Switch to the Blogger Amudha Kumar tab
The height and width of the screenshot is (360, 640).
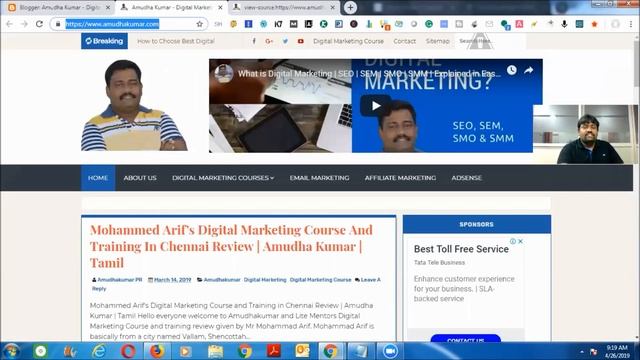point(60,7)
